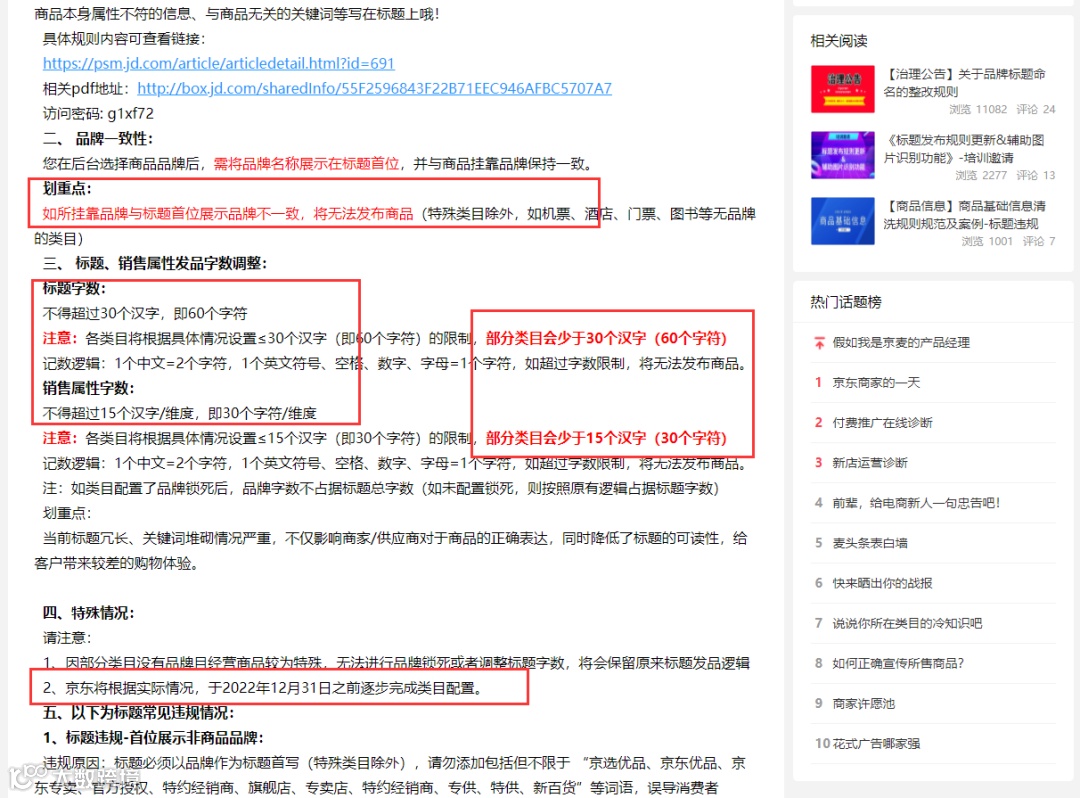Open the box.jd.com sharedInfo PDF link
1080x798 pixels.
(x=375, y=88)
